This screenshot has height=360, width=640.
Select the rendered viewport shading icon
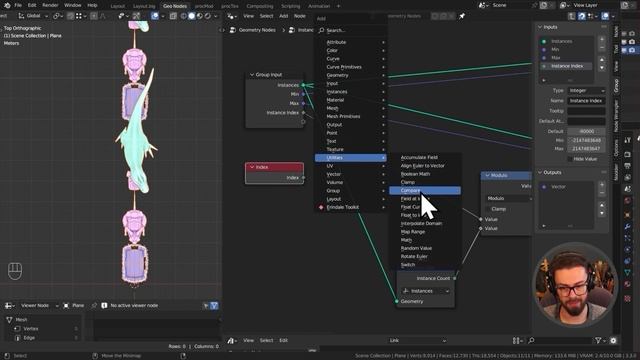tap(207, 16)
